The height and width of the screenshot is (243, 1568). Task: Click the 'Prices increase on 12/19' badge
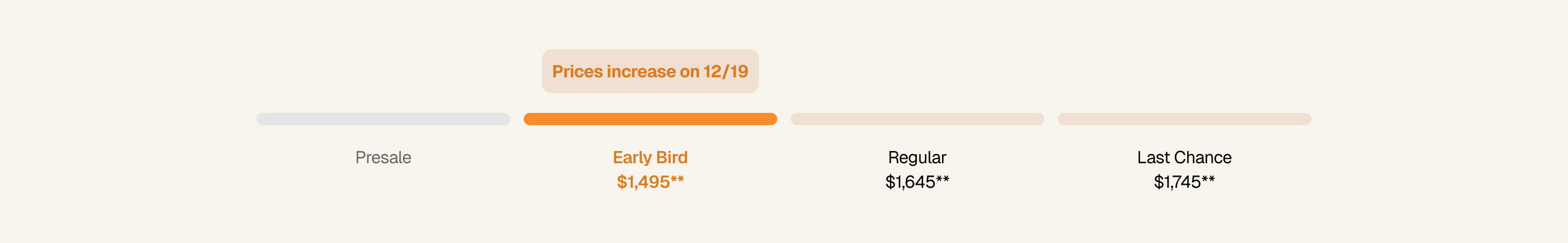point(650,71)
